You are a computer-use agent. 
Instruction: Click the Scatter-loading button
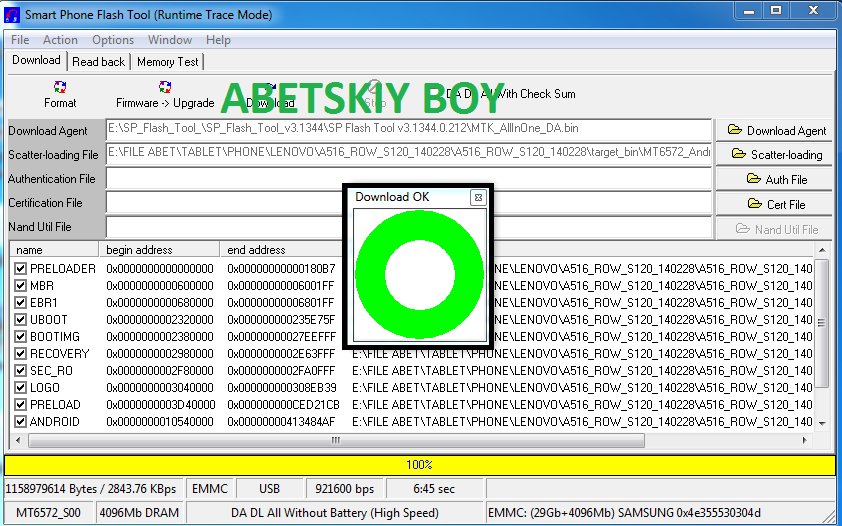pyautogui.click(x=776, y=155)
